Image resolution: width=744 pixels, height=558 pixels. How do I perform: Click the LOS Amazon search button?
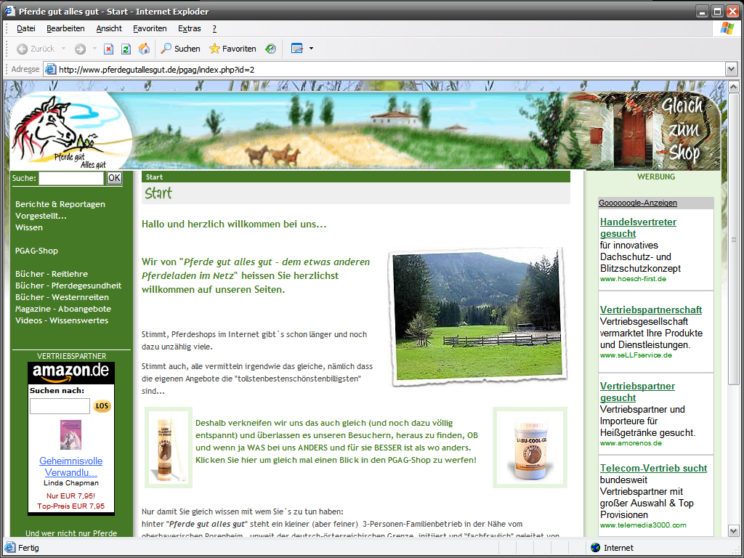click(102, 406)
